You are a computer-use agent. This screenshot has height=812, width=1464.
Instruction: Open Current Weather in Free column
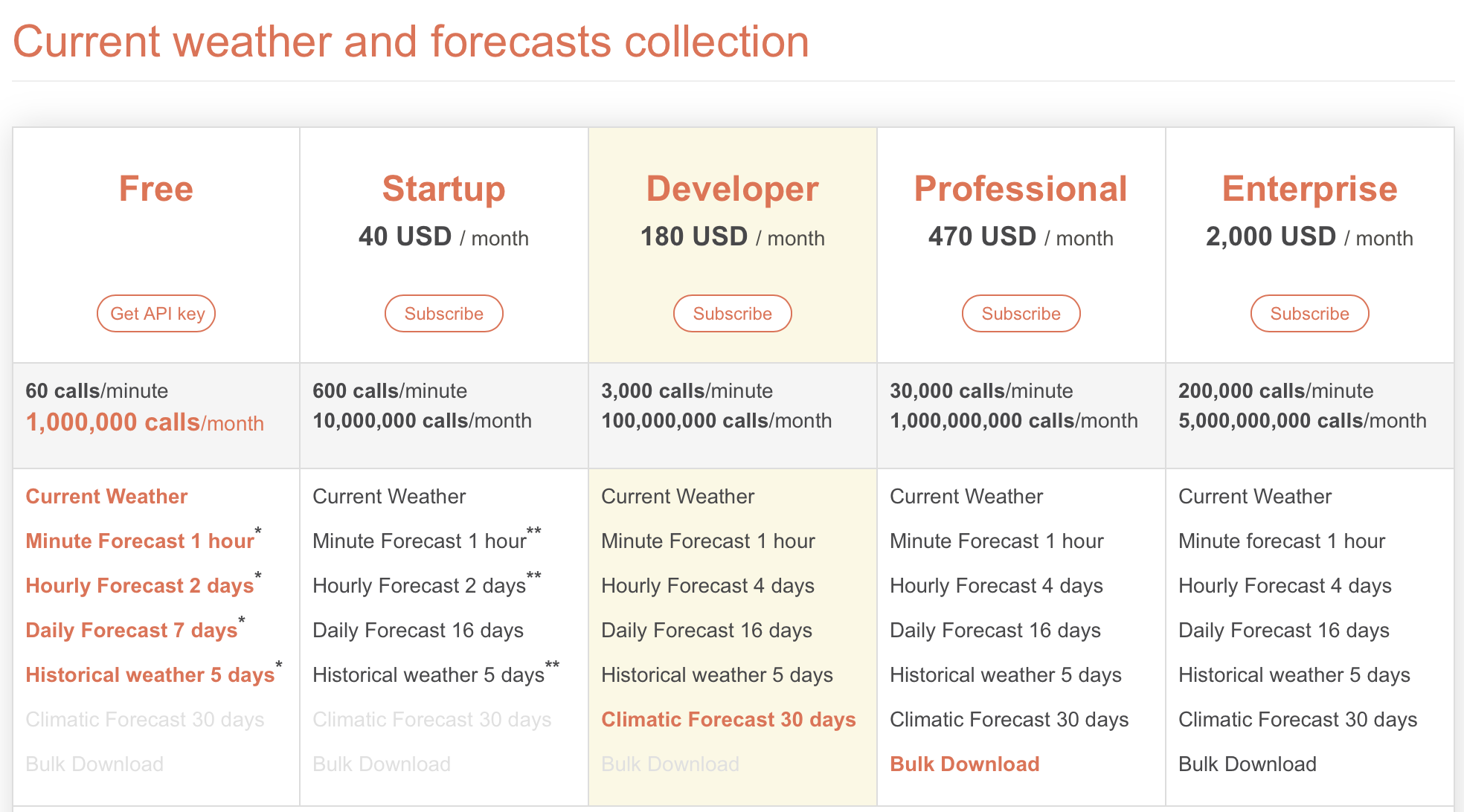[106, 497]
